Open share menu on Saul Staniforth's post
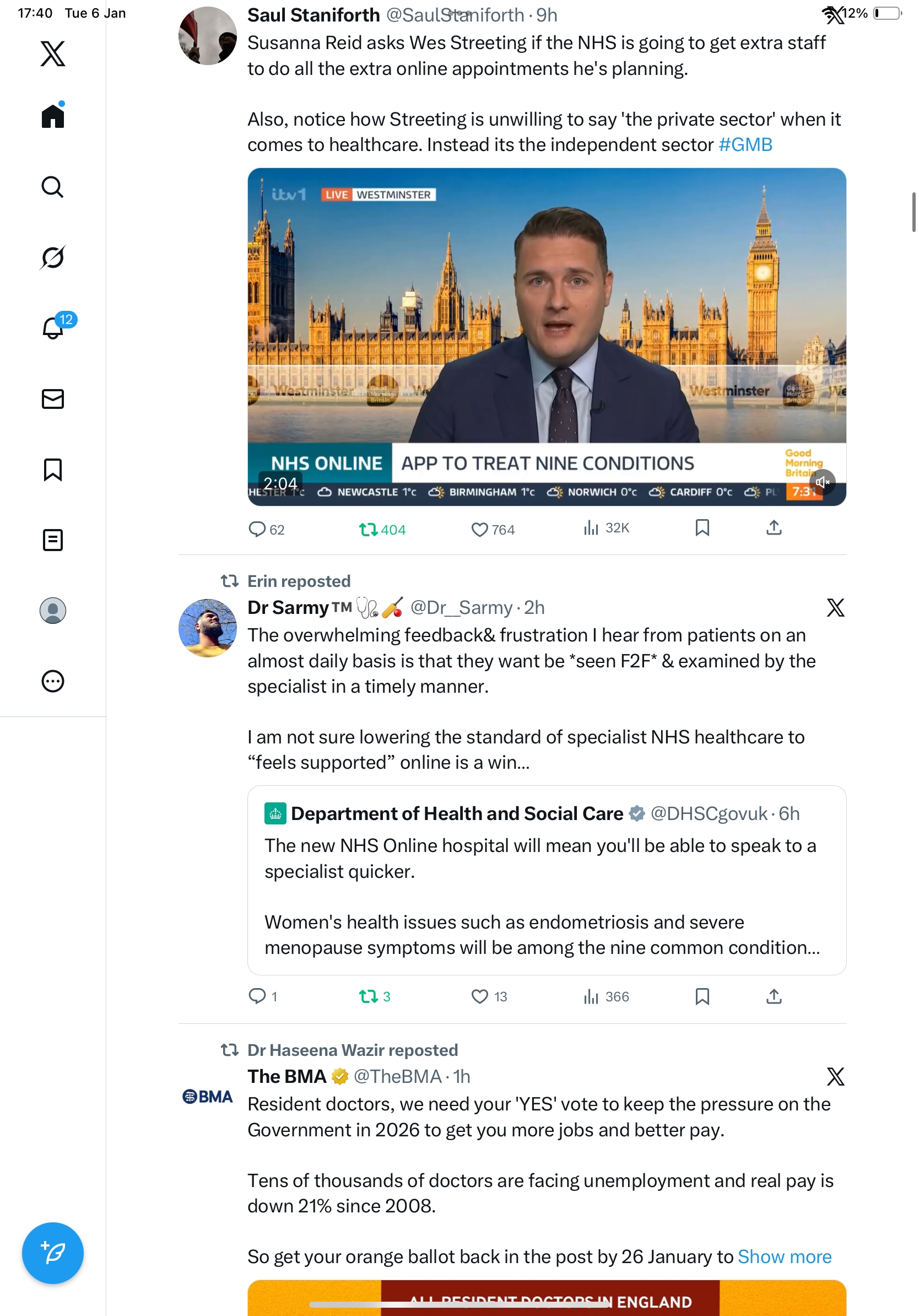Image resolution: width=919 pixels, height=1316 pixels. coord(774,528)
